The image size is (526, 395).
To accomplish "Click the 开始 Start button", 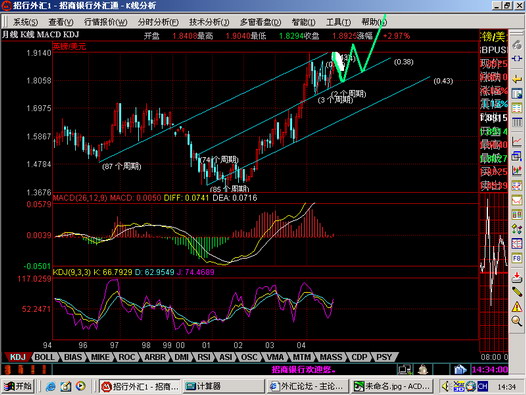I will [x=19, y=387].
